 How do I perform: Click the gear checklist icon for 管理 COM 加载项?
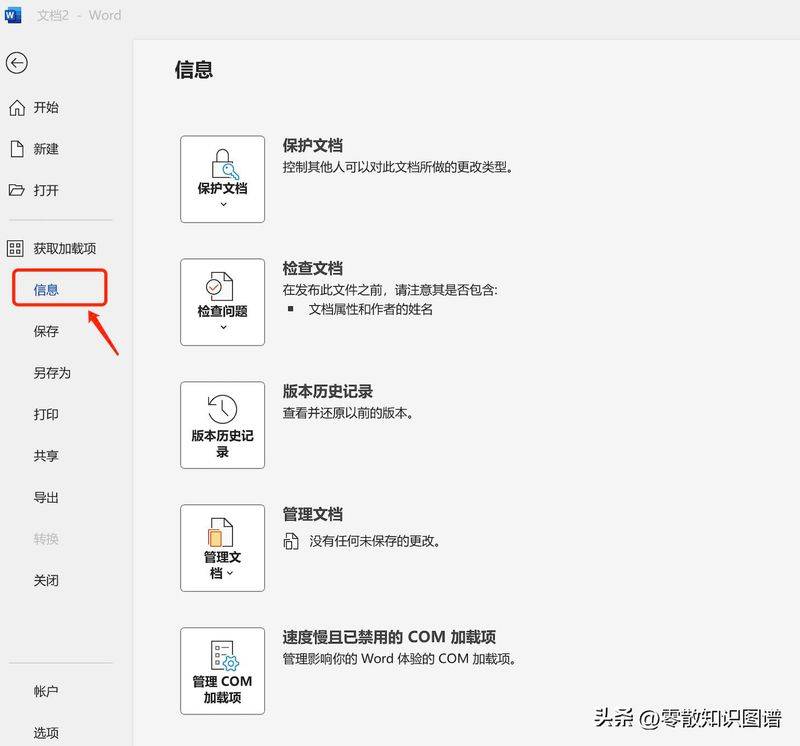[x=222, y=656]
